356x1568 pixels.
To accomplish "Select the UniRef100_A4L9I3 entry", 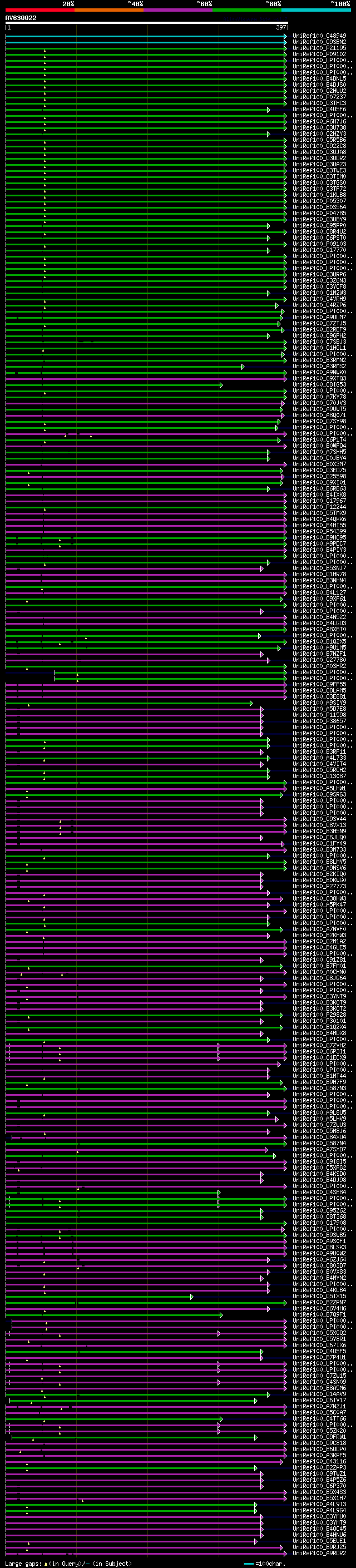I will click(x=319, y=1504).
